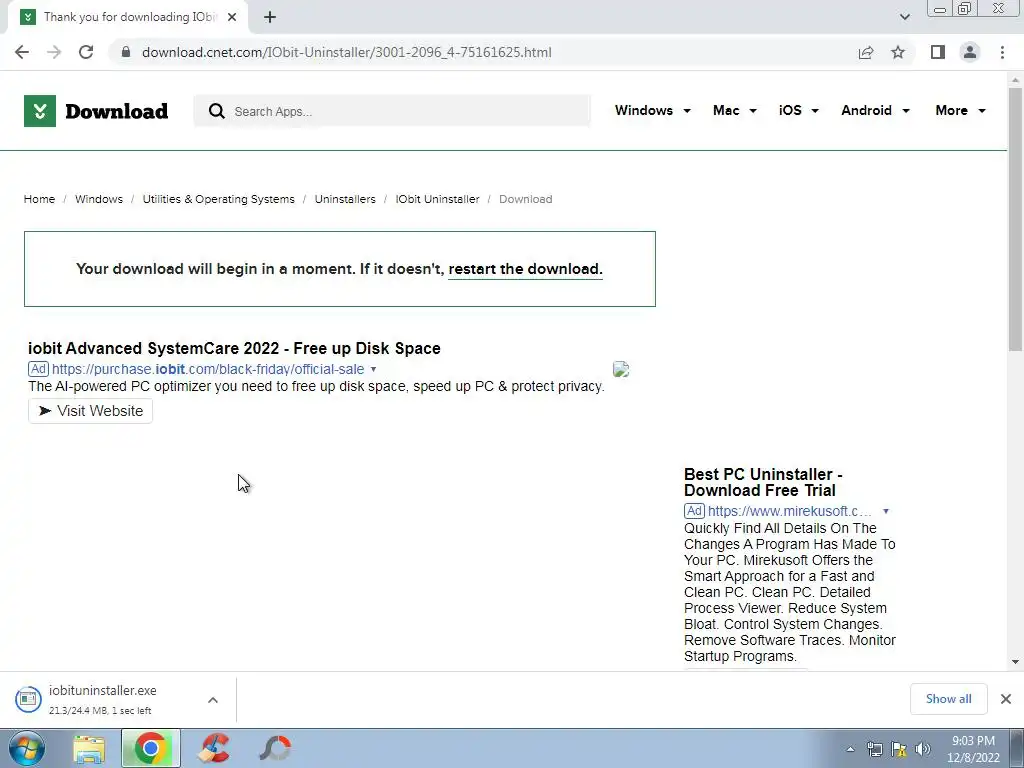The width and height of the screenshot is (1024, 768).
Task: Open the purchase.iobit.com ad URL
Action: (208, 370)
